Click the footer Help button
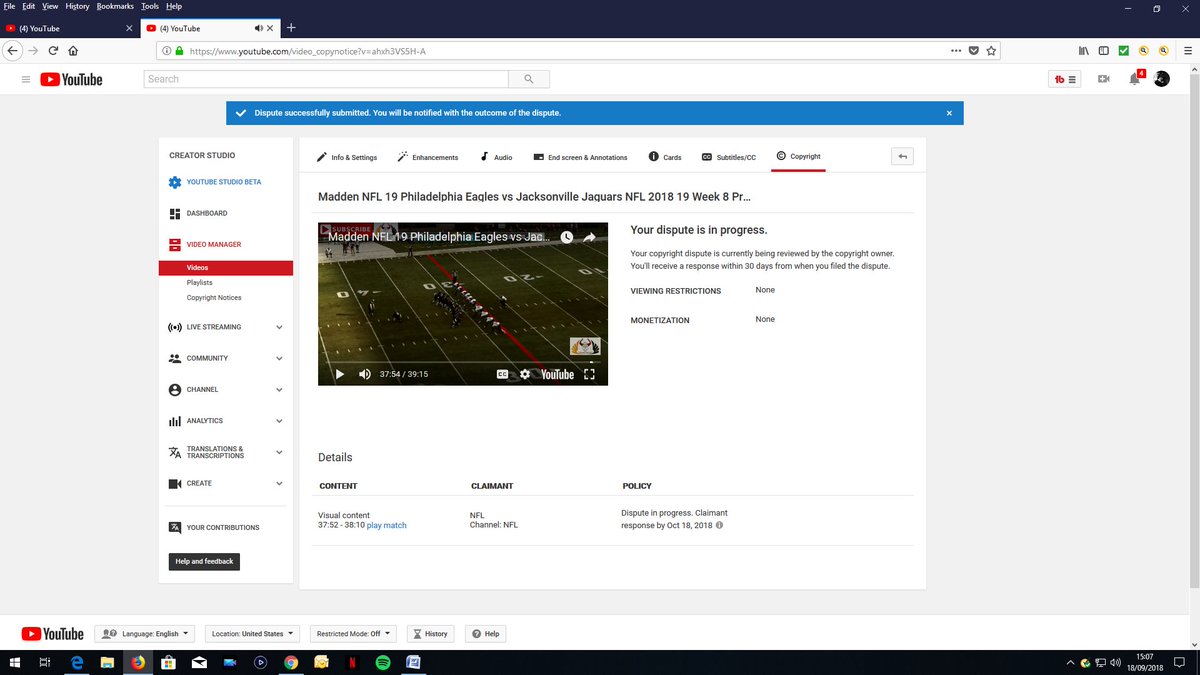This screenshot has height=675, width=1200. click(485, 634)
